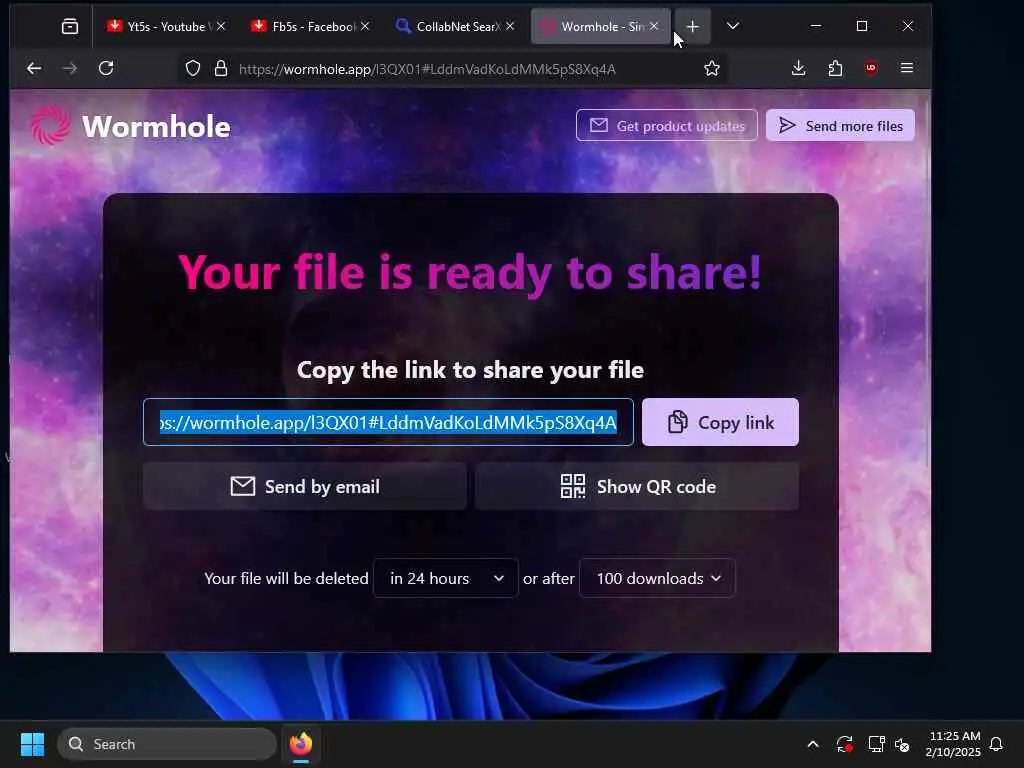Click the taskbar Search box
Viewport: 1024px width, 768px height.
tap(167, 744)
